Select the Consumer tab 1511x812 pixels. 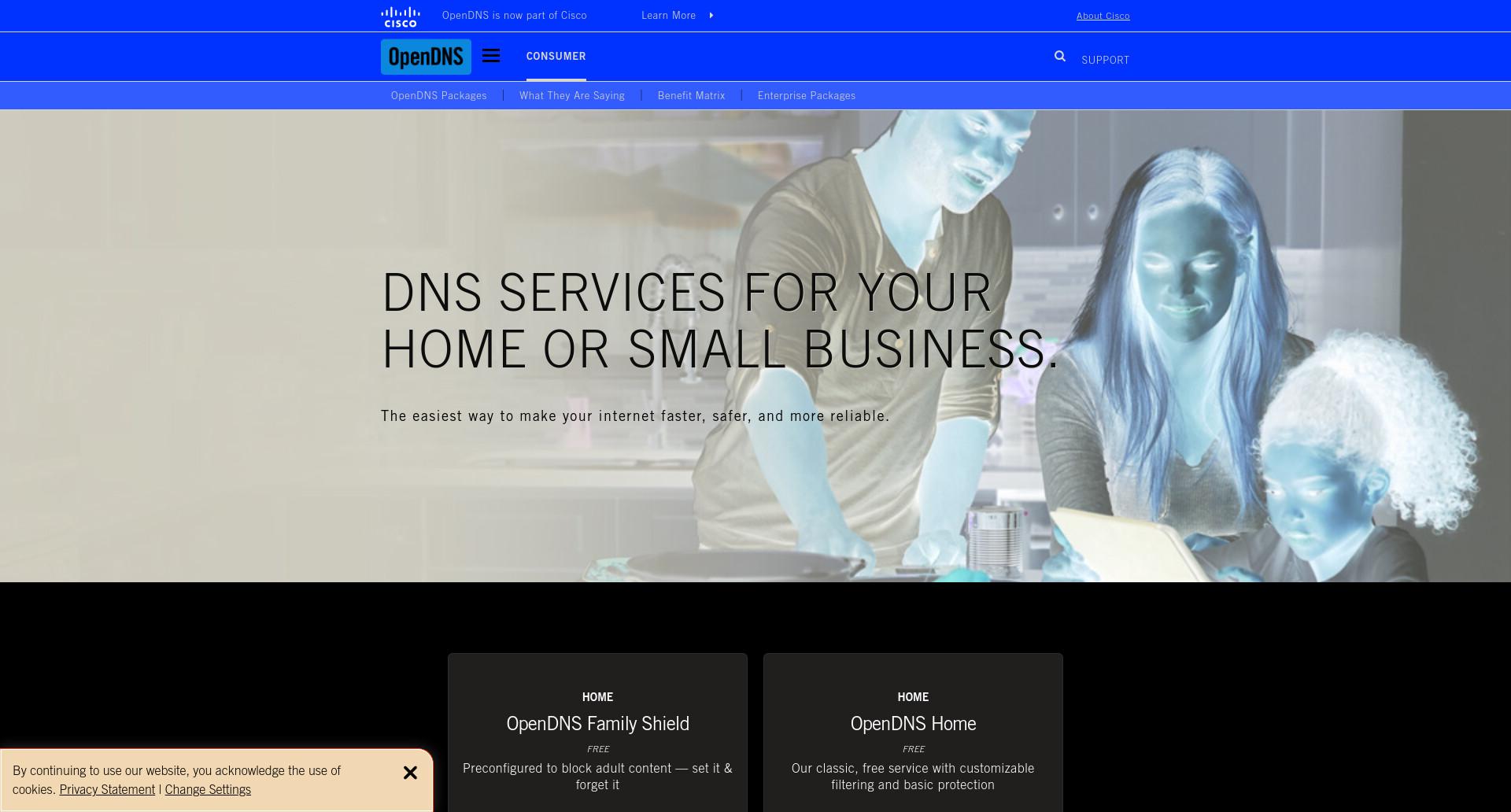556,56
